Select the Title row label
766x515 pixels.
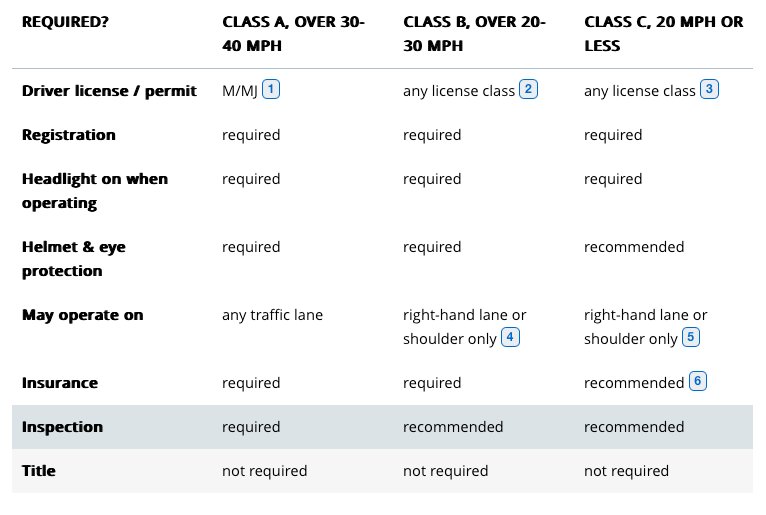tap(39, 471)
